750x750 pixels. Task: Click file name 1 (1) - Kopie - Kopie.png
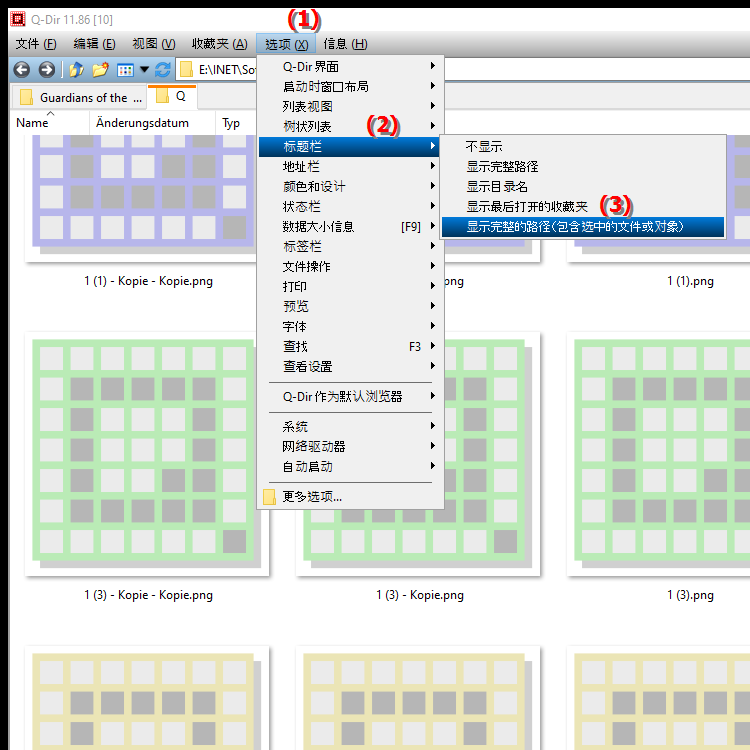[x=148, y=281]
